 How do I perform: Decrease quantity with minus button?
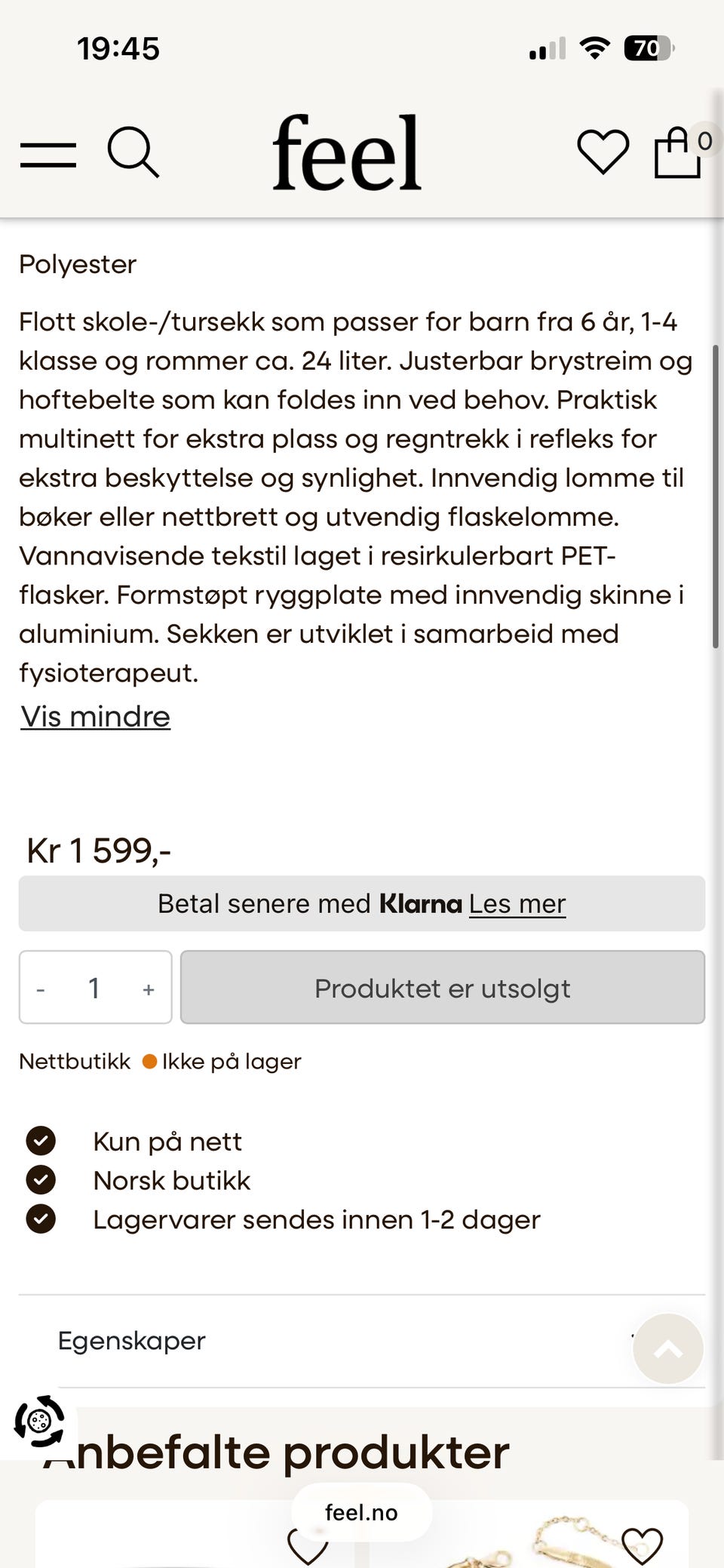(41, 989)
